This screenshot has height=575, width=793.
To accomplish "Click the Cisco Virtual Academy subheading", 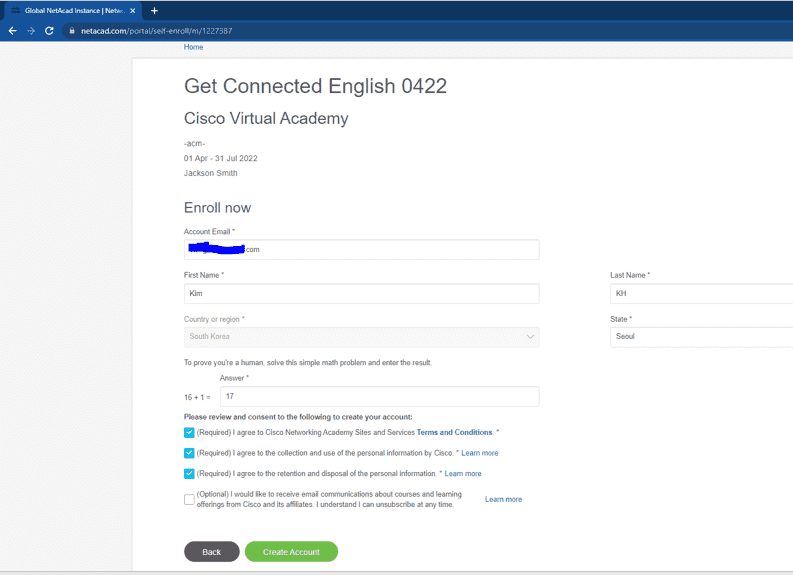I will [266, 118].
